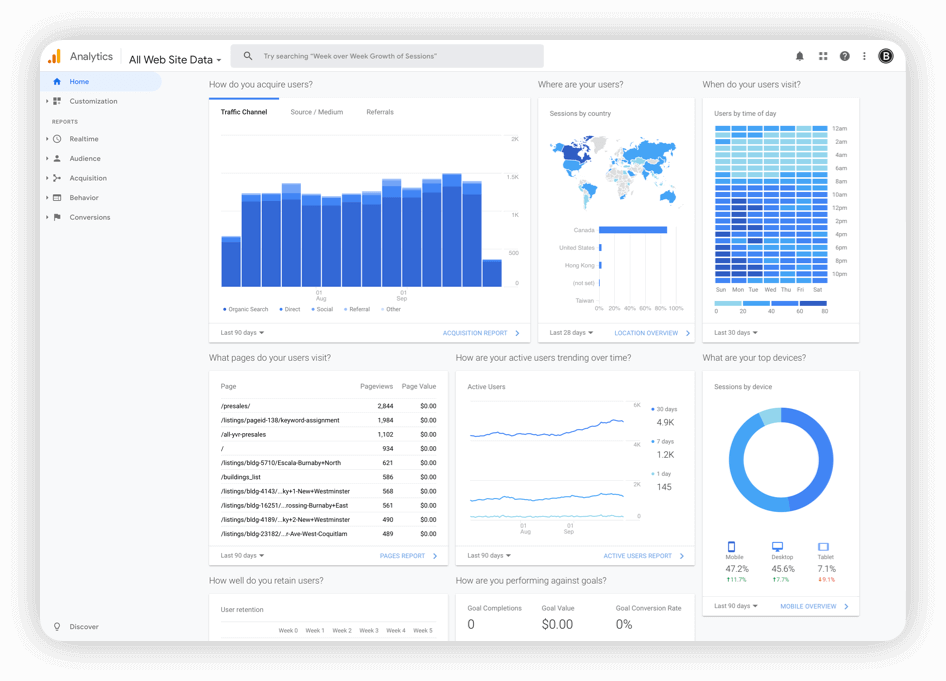Click the Organic Search legend color dot
Screen dimensions: 946x681
(225, 310)
